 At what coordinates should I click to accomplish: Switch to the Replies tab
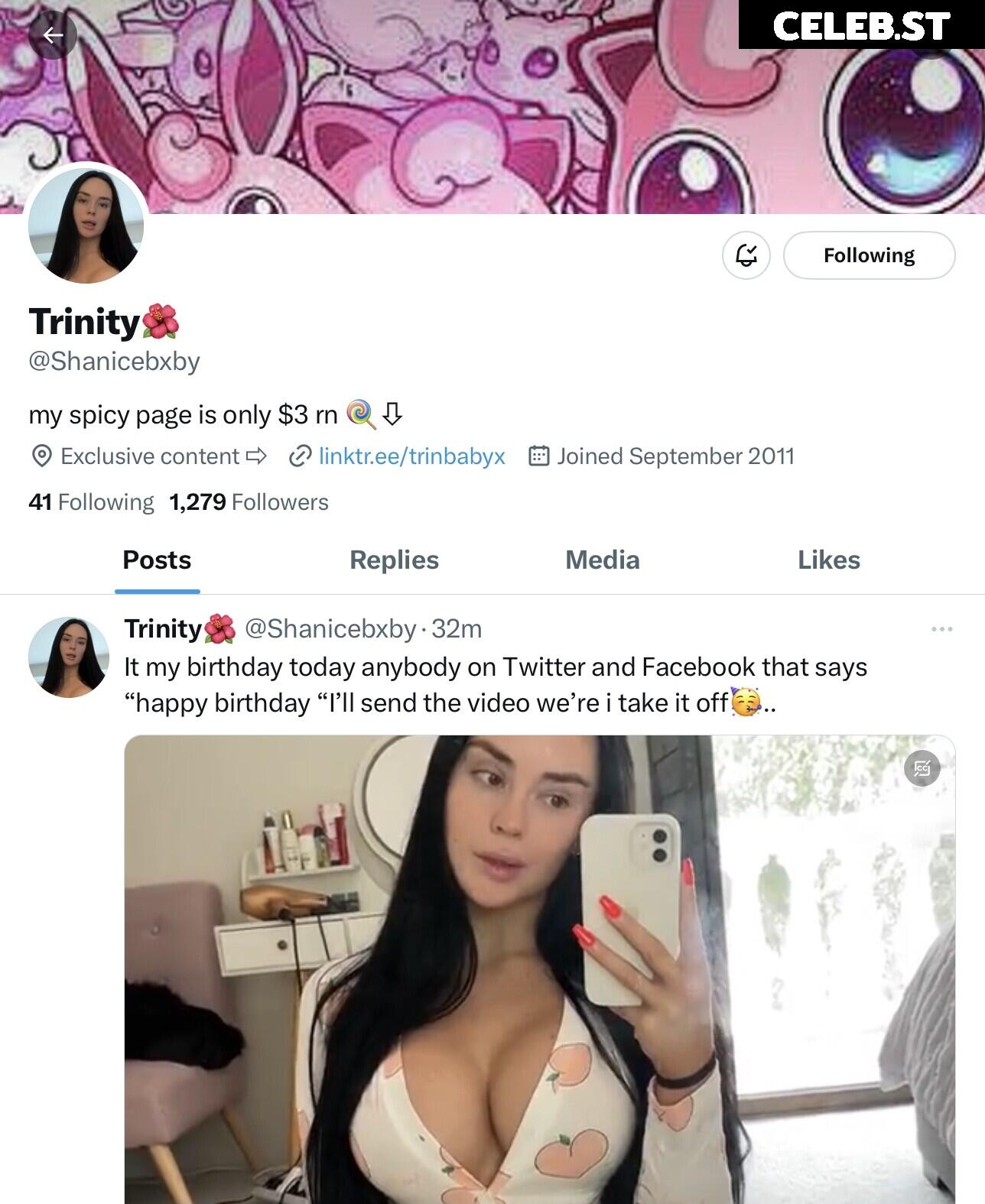click(394, 560)
